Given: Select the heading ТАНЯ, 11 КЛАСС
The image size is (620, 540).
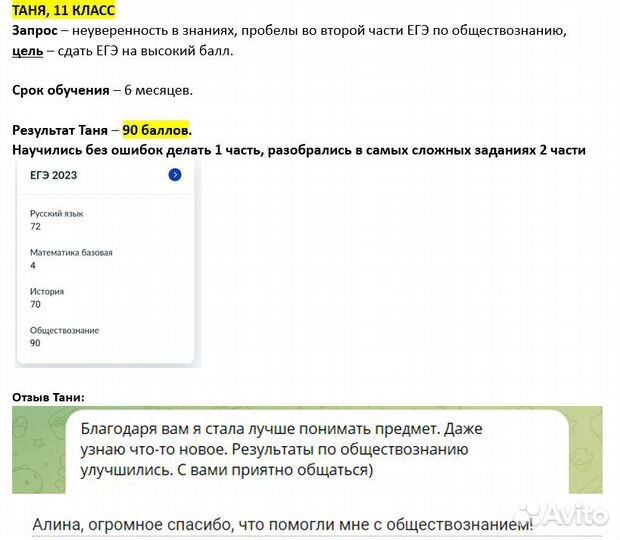Looking at the screenshot, I should click(x=64, y=10).
